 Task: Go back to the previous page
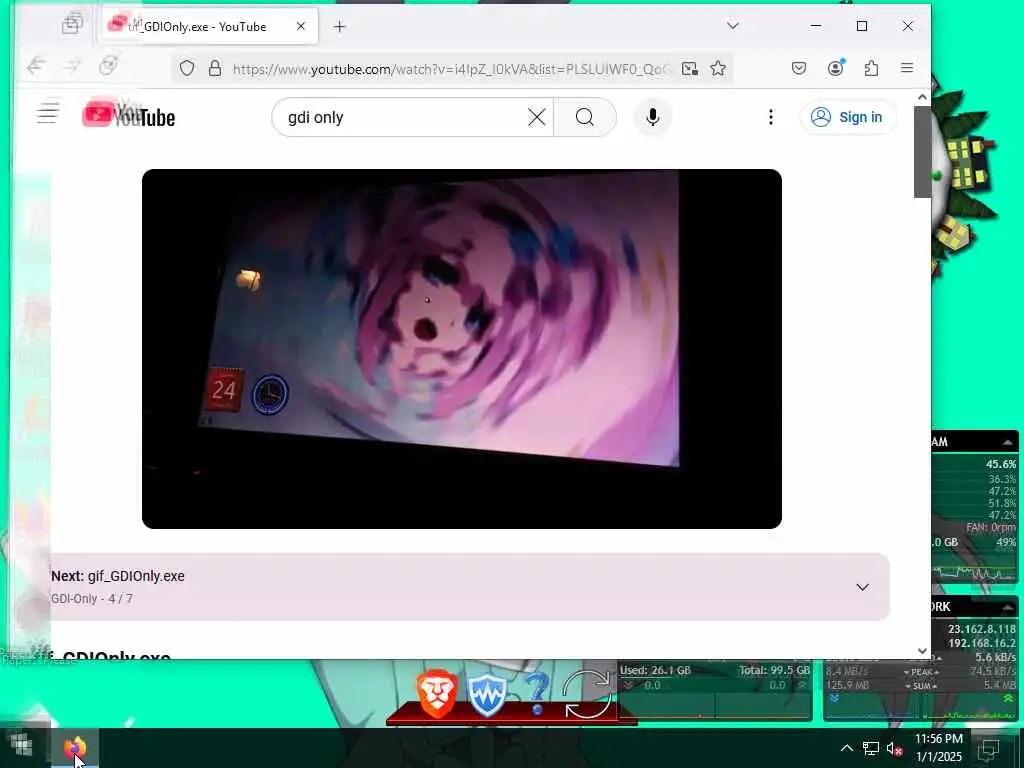point(36,67)
